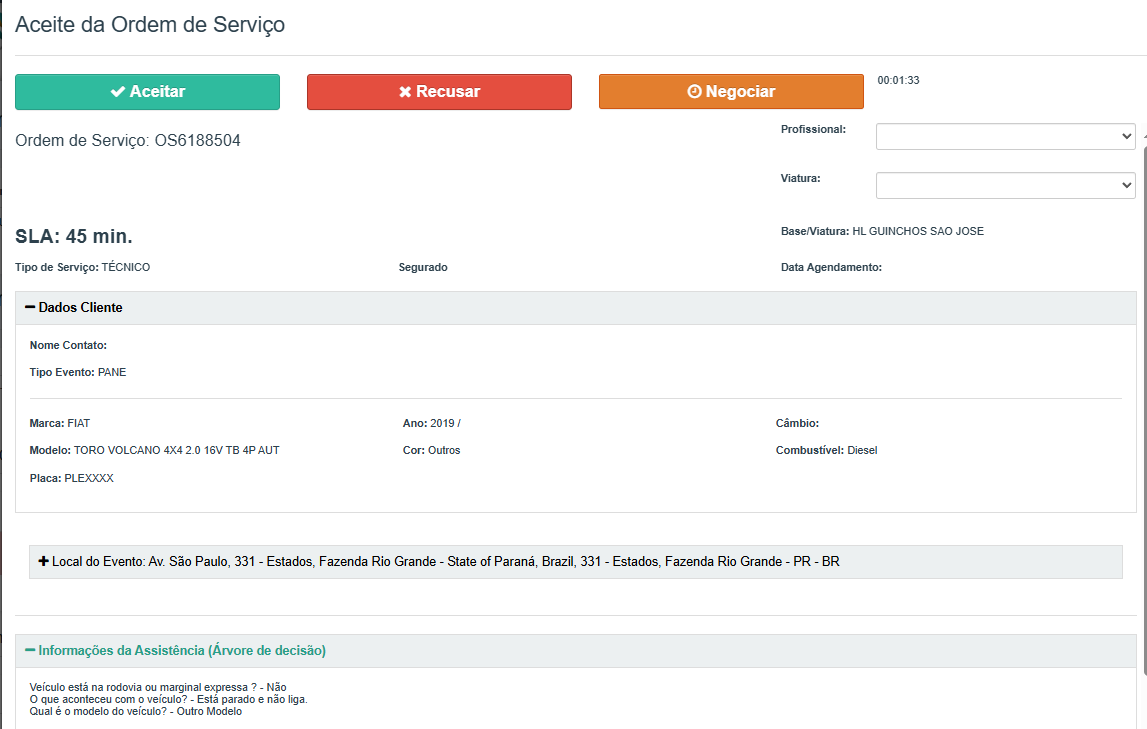Viewport: 1147px width, 729px height.
Task: Click minus icon beside Informações da Assistência
Action: [x=30, y=651]
